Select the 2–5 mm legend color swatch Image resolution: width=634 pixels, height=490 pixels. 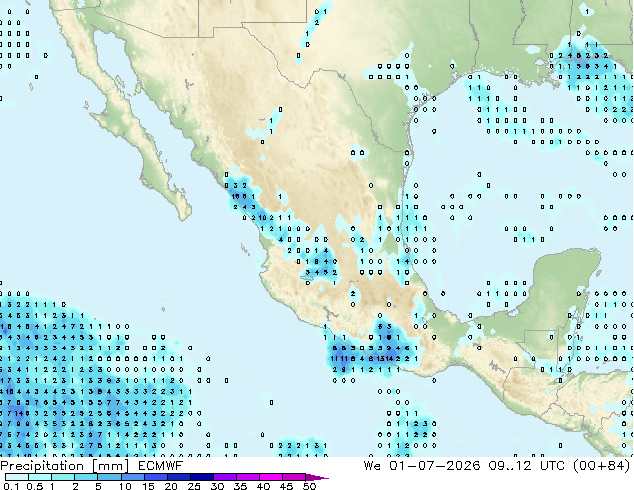(x=86, y=477)
